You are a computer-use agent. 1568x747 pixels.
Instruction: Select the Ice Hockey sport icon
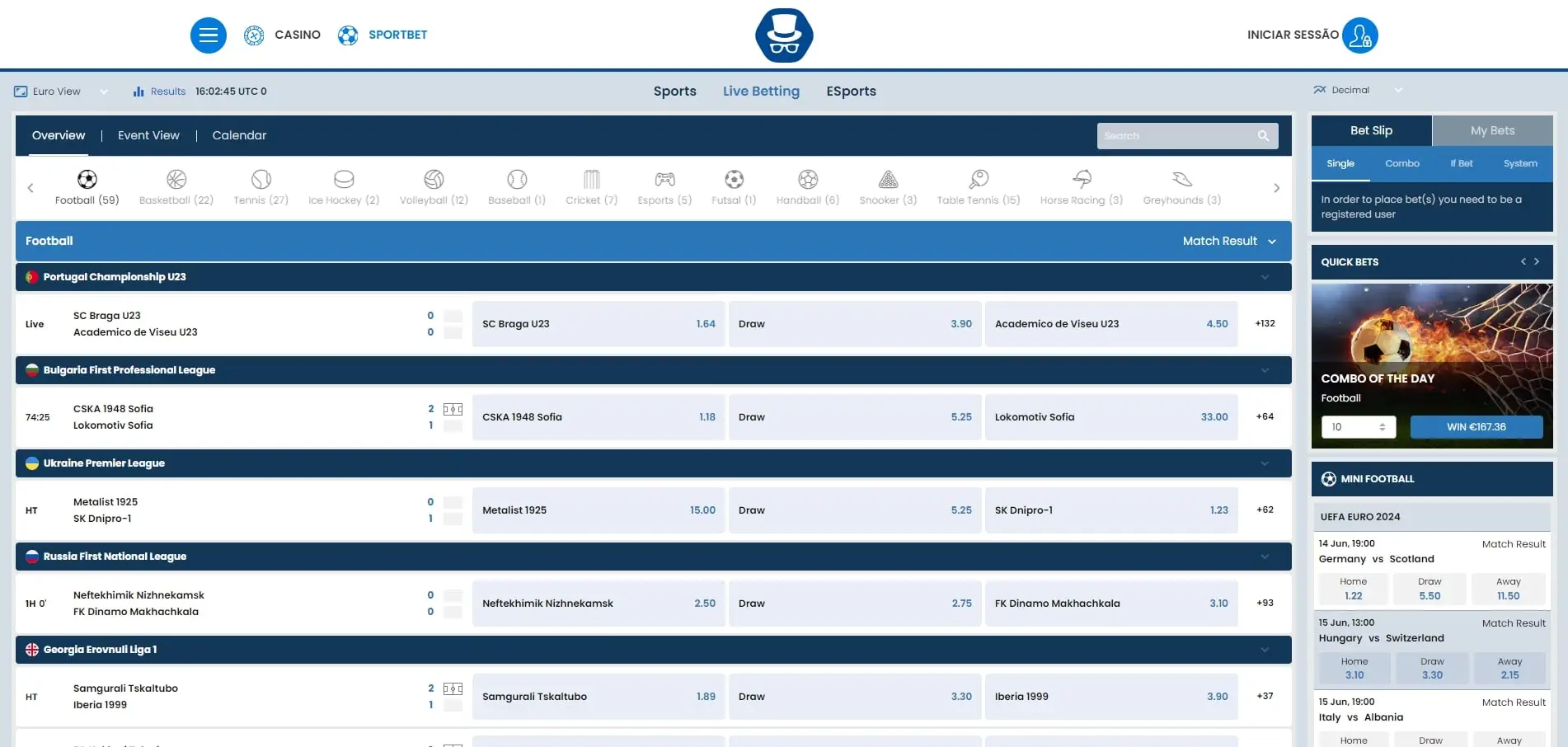point(344,180)
